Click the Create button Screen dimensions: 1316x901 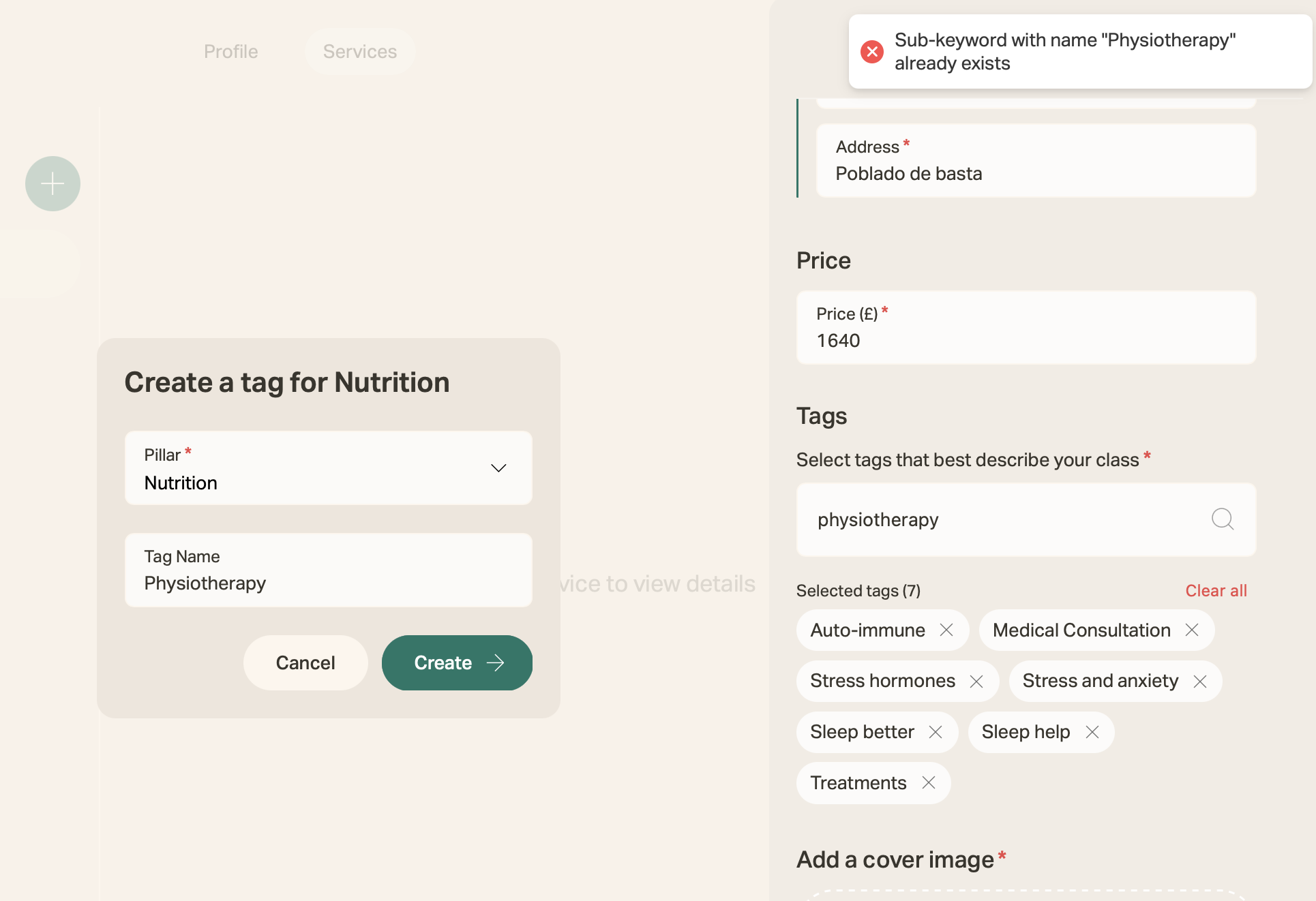click(457, 662)
